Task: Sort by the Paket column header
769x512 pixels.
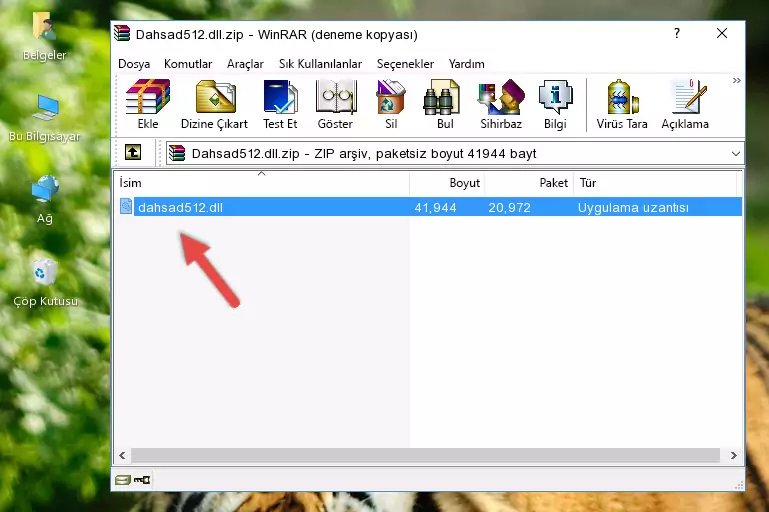Action: 529,183
